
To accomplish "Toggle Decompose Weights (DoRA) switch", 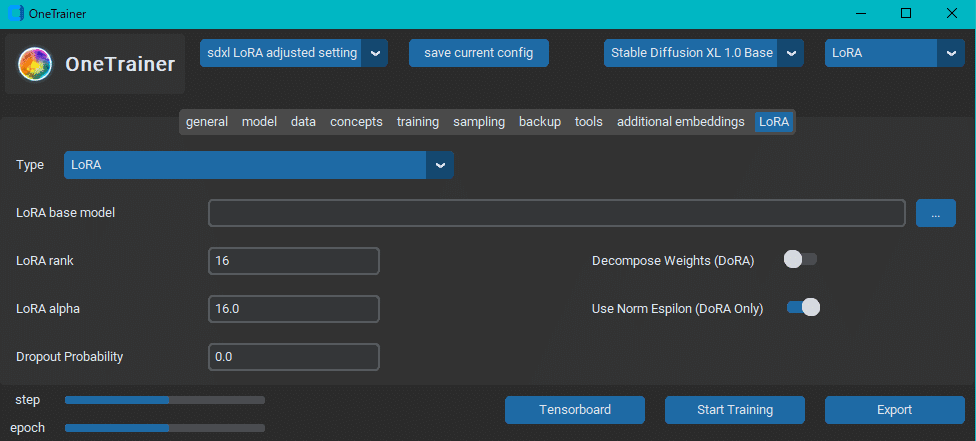I will tap(800, 259).
